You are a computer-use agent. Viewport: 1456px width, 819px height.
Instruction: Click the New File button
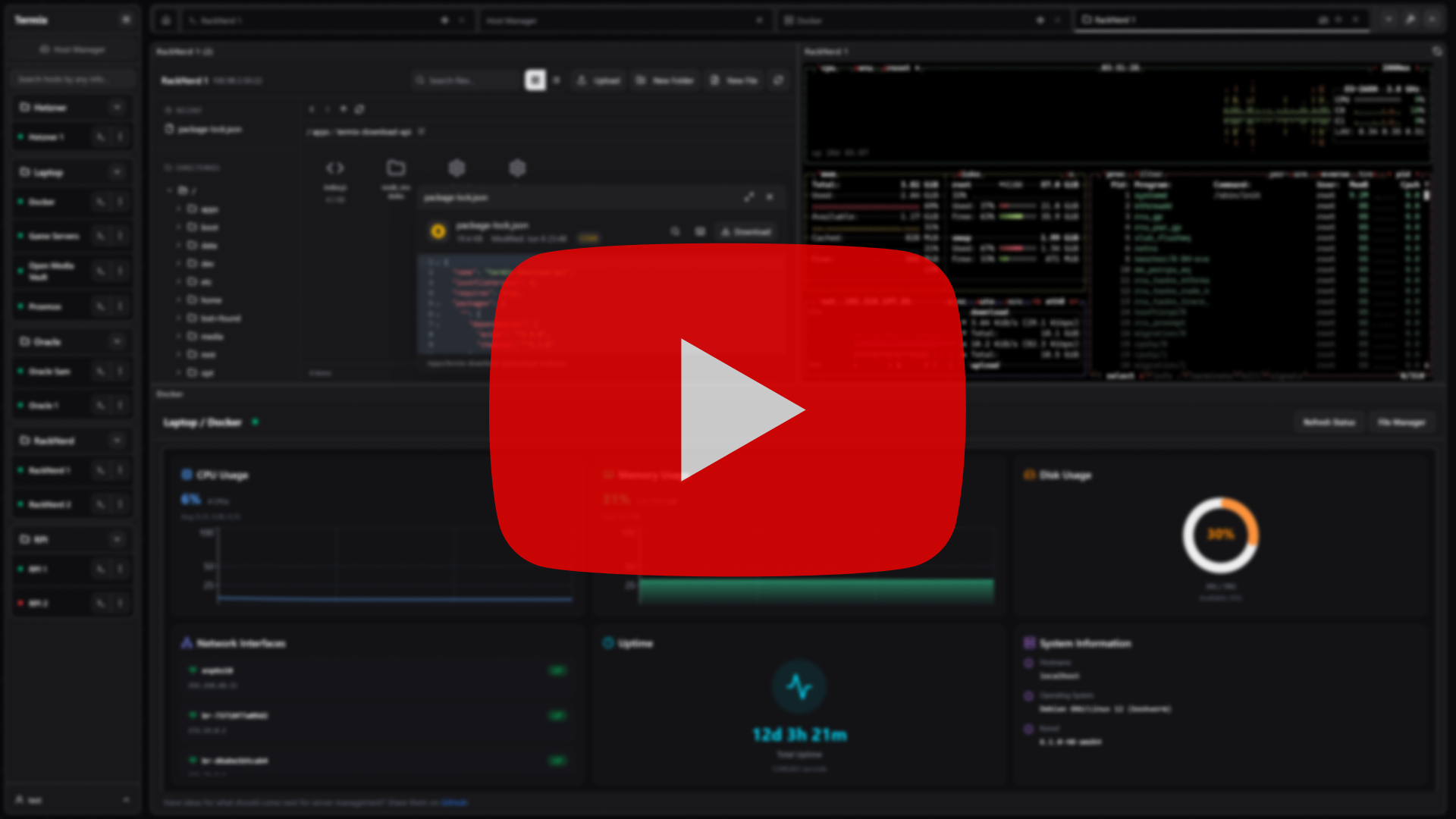coord(733,80)
